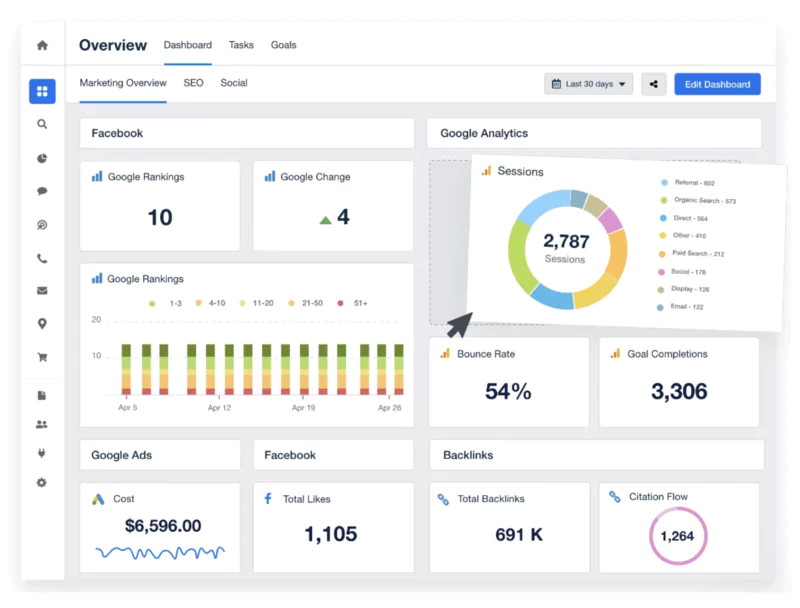Click the bar icon beside Bounce Rate
800x608 pixels.
click(x=445, y=353)
